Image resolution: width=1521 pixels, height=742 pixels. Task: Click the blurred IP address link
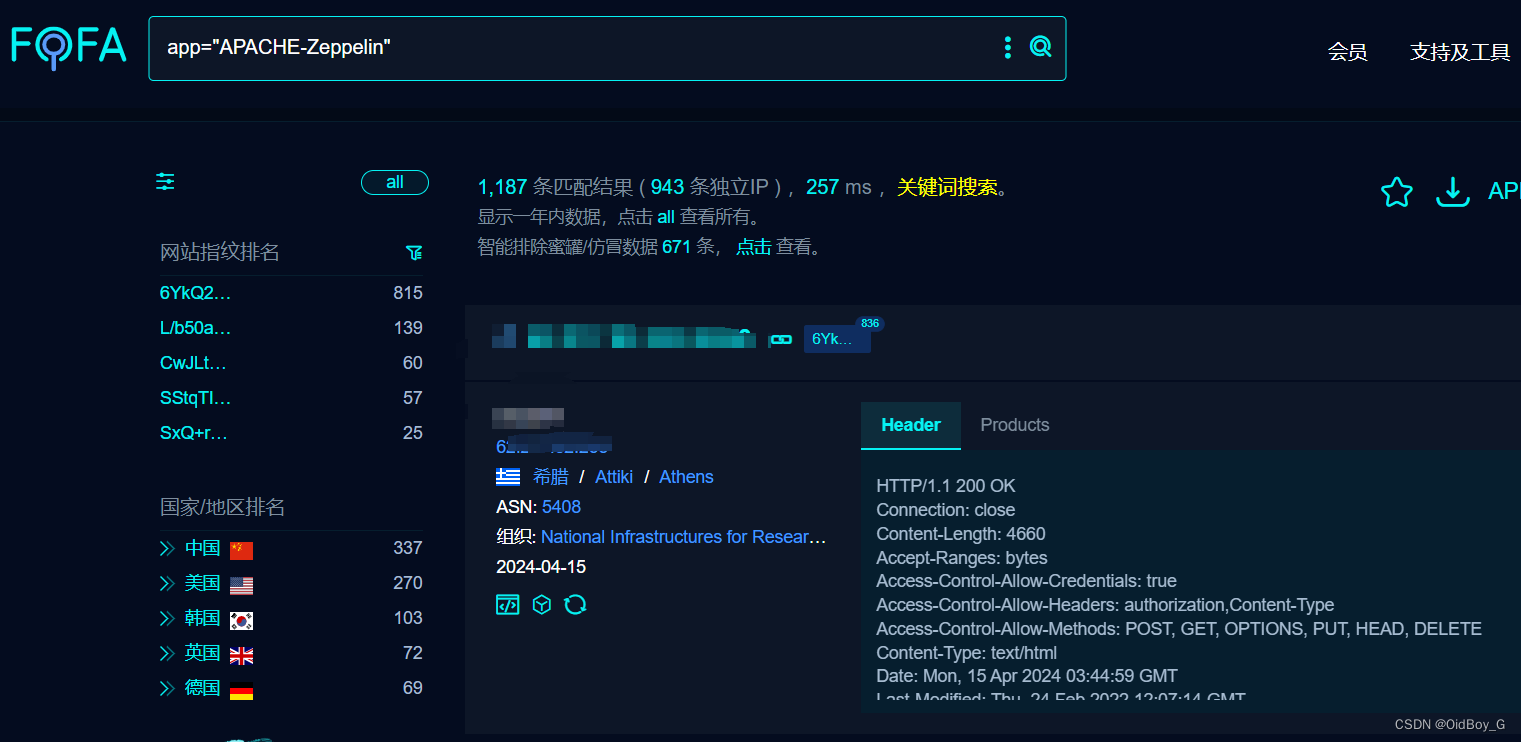553,446
